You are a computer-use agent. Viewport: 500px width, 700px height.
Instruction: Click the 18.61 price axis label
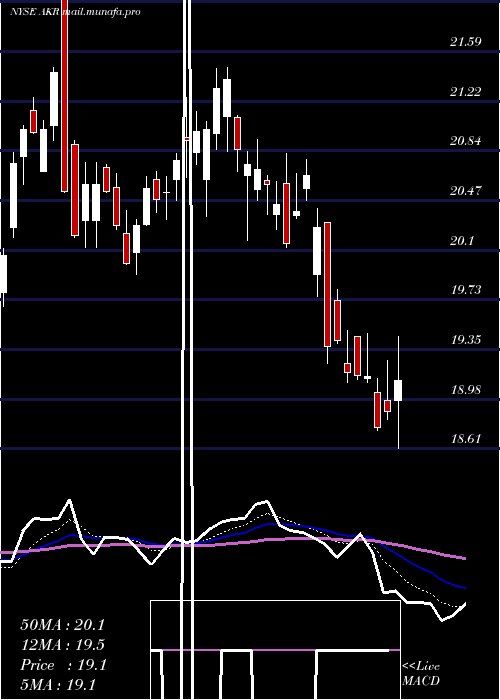[466, 439]
